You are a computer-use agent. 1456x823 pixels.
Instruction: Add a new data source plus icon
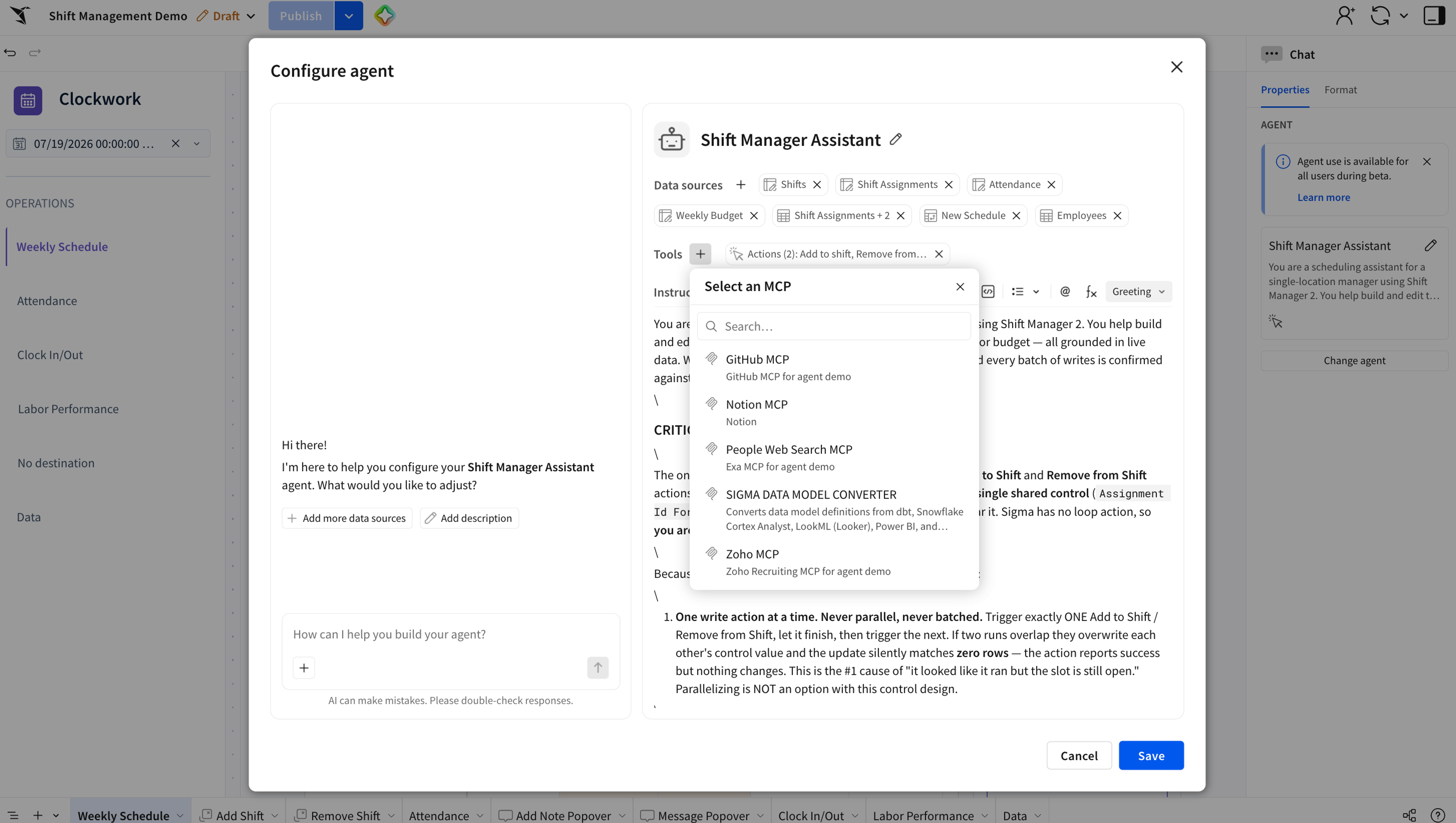(741, 185)
